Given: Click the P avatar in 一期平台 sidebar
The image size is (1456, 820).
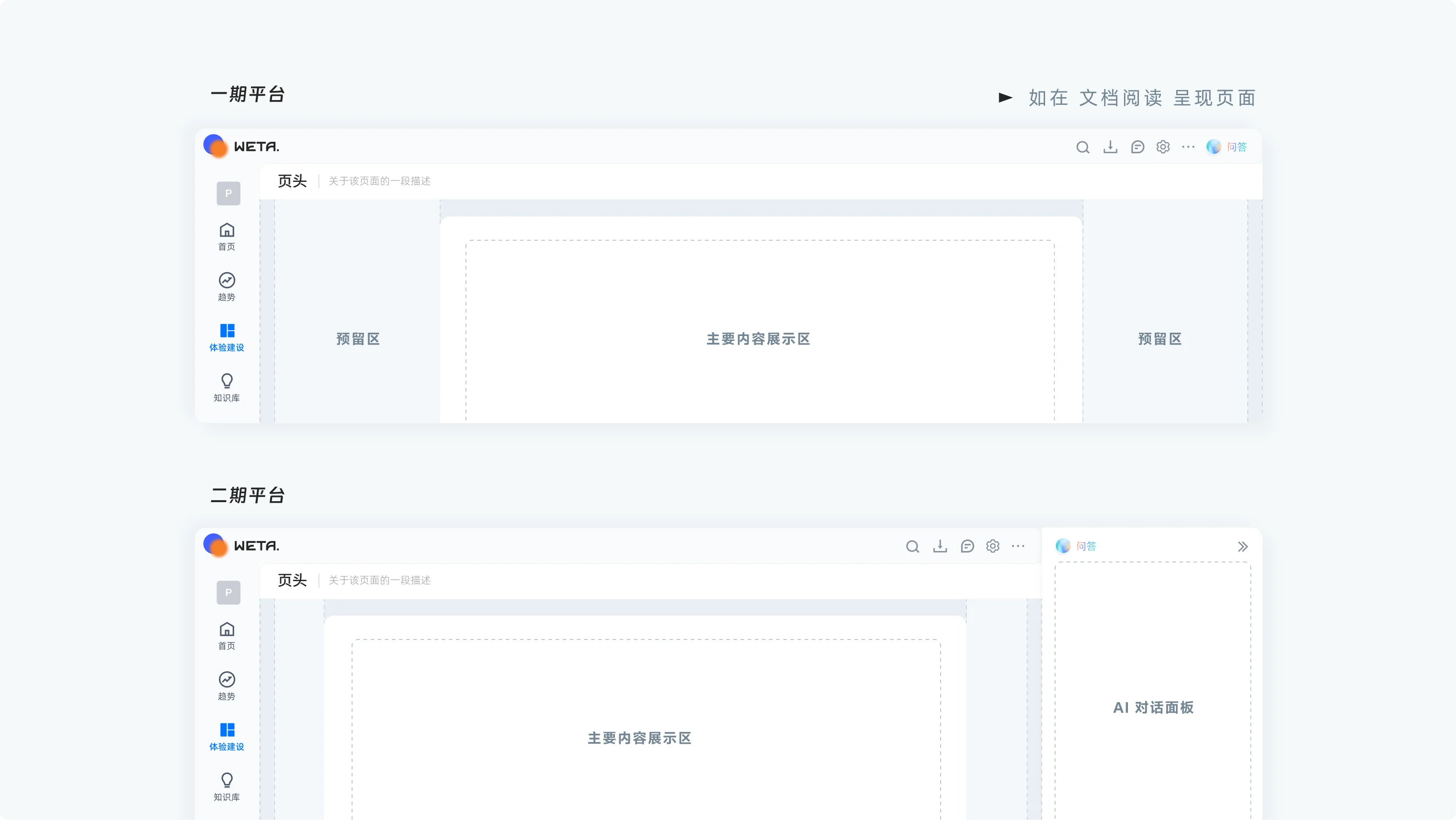Looking at the screenshot, I should tap(228, 193).
